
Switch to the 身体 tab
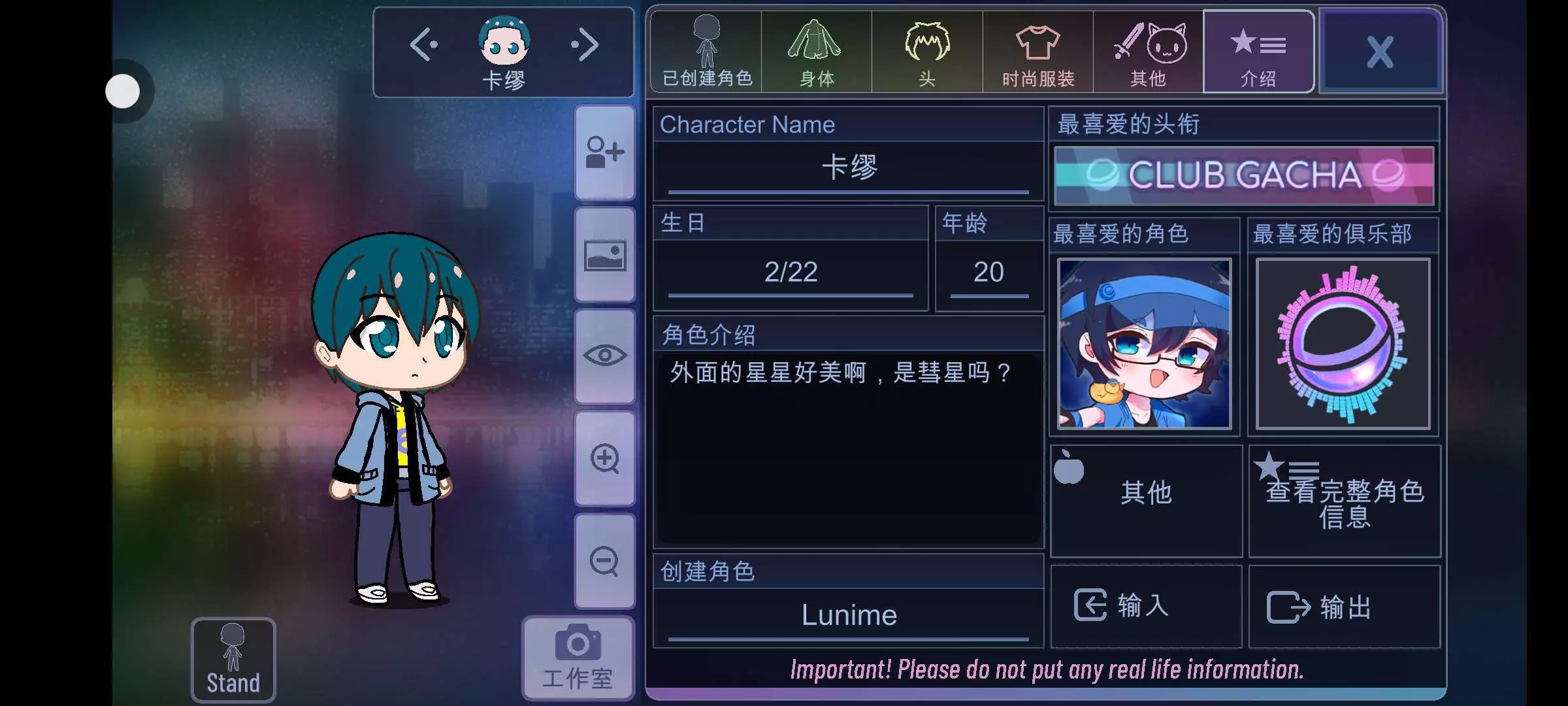(817, 52)
